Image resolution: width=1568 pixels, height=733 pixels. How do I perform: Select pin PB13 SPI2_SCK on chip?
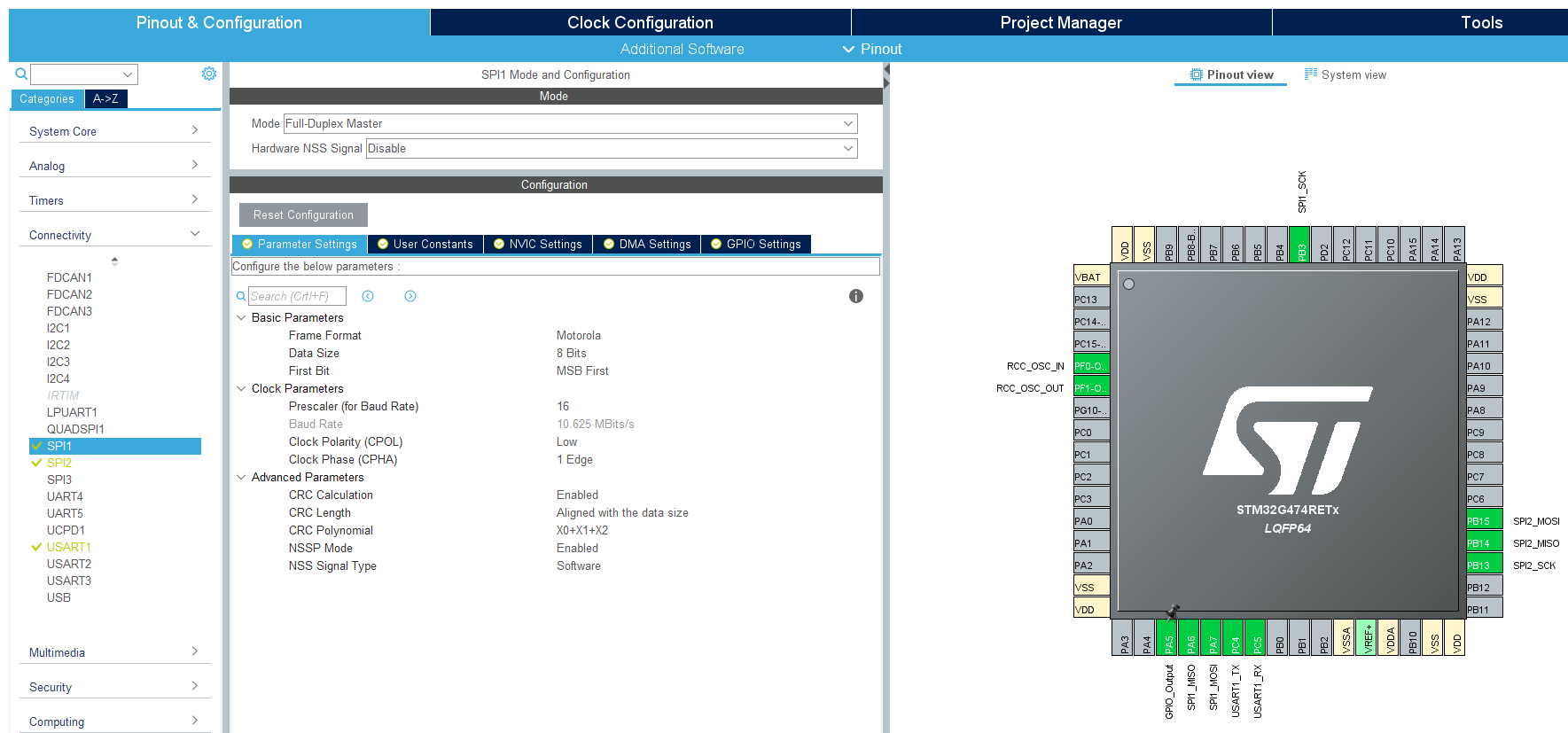click(1485, 565)
